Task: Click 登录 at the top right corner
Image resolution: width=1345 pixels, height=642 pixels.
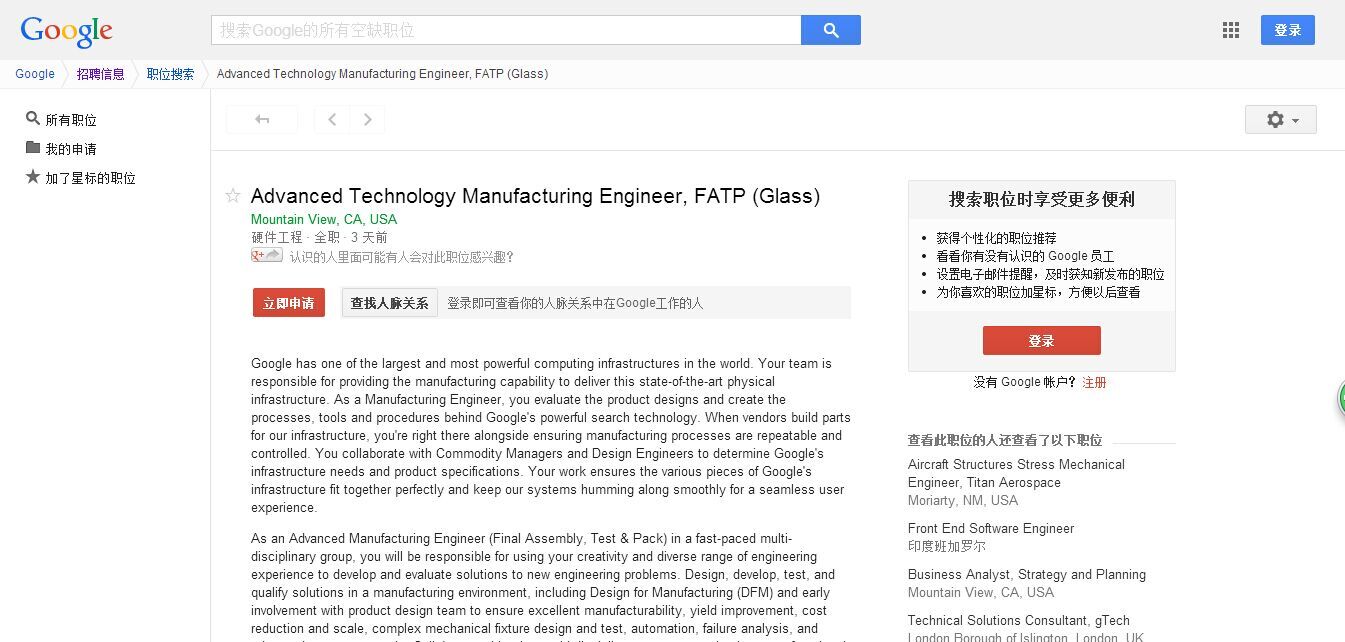Action: 1288,30
